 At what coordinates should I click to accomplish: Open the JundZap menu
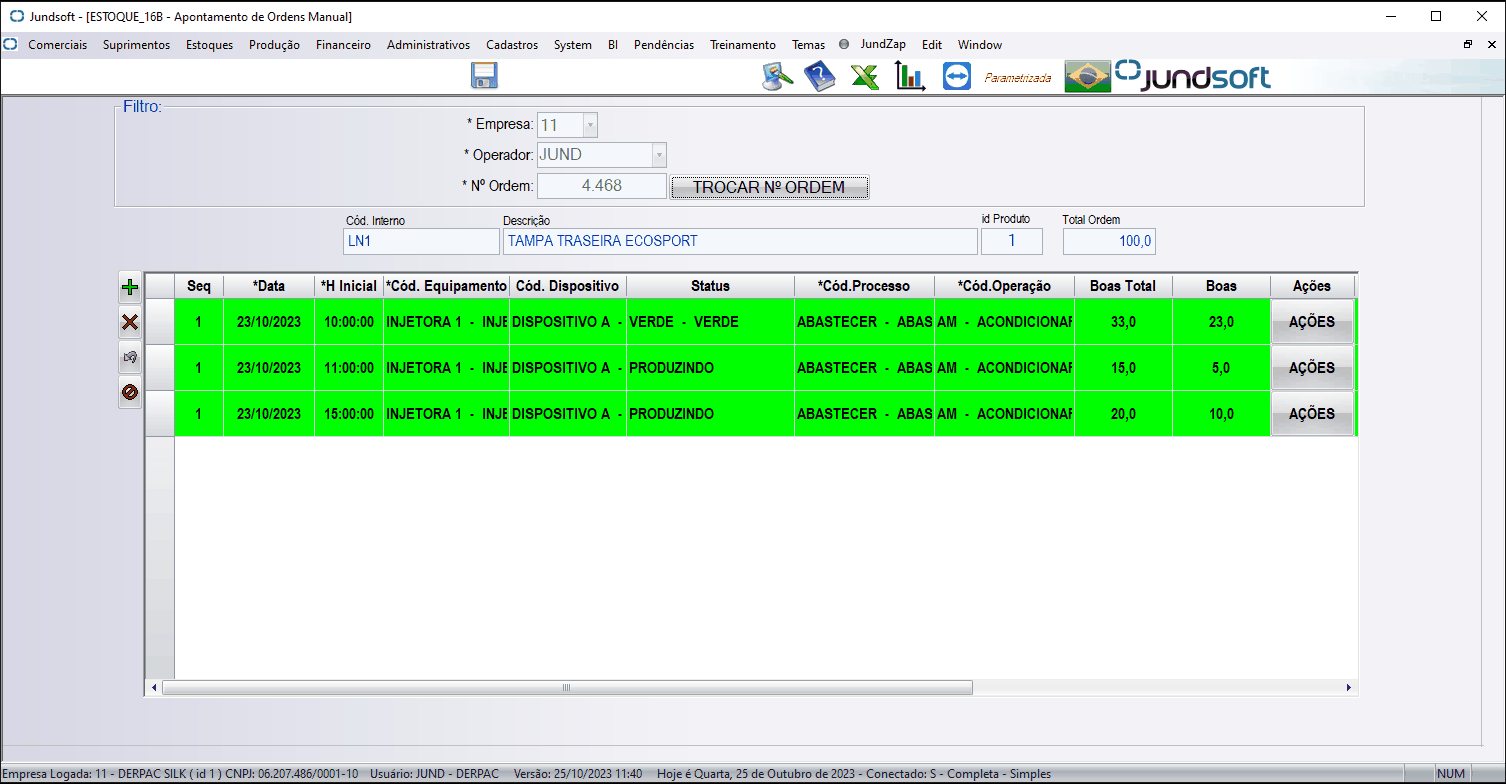pos(883,45)
